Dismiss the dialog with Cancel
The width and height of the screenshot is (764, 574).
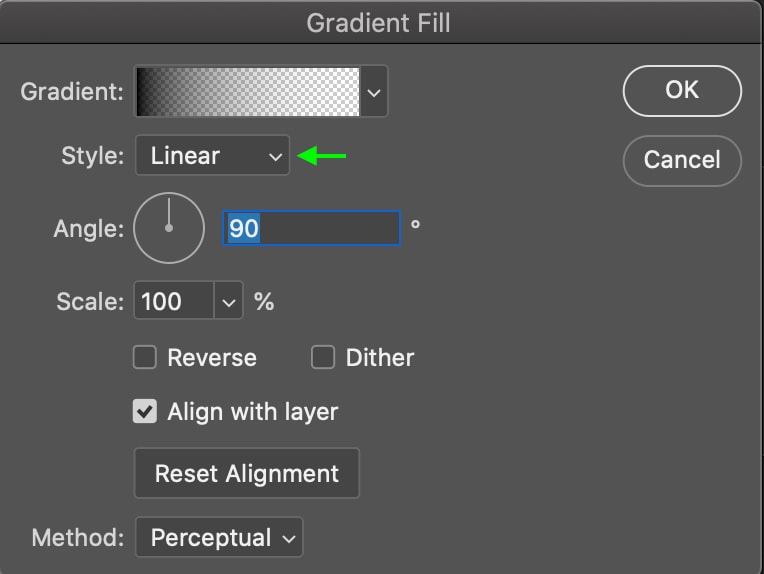[x=682, y=159]
